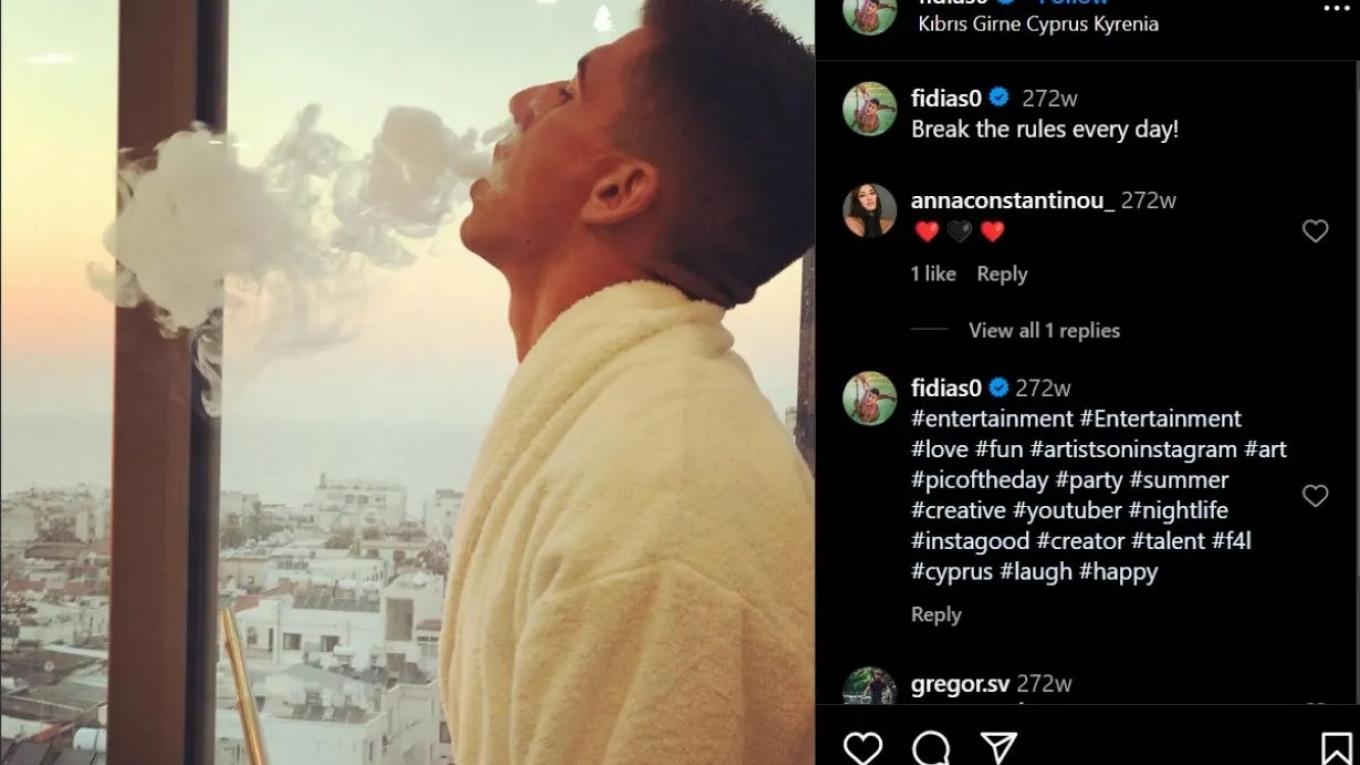Like annaconstantinou_ comment heart

pos(1315,231)
